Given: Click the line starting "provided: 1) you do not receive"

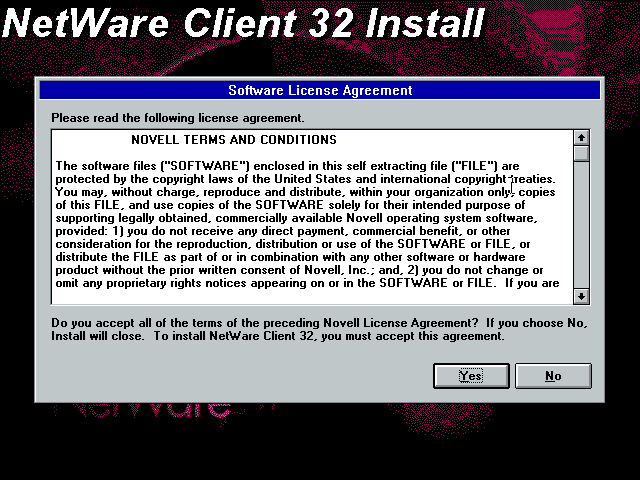Looking at the screenshot, I should tap(283, 231).
